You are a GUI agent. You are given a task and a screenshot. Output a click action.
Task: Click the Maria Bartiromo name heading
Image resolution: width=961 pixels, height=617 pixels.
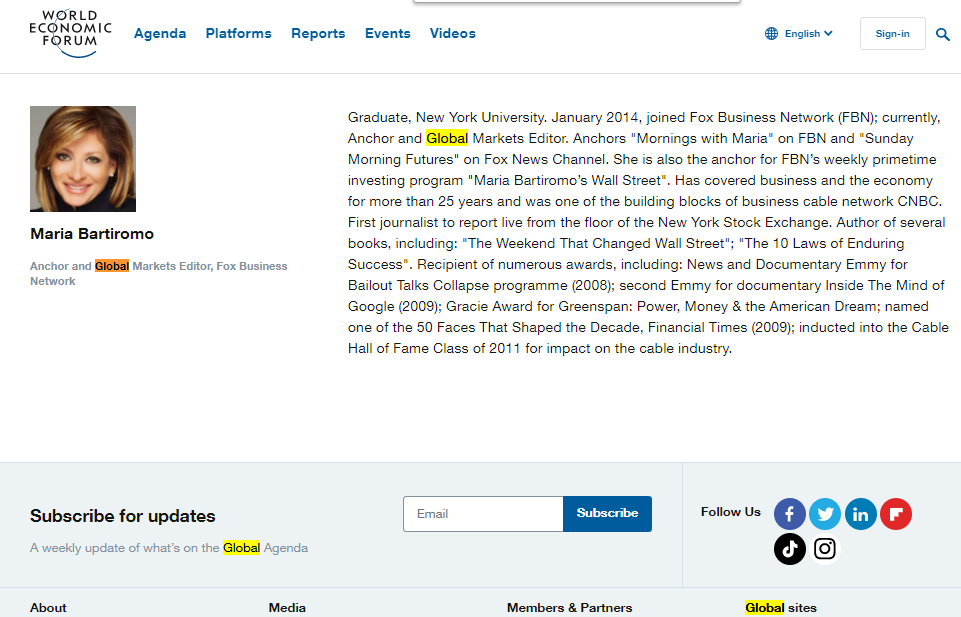point(92,234)
